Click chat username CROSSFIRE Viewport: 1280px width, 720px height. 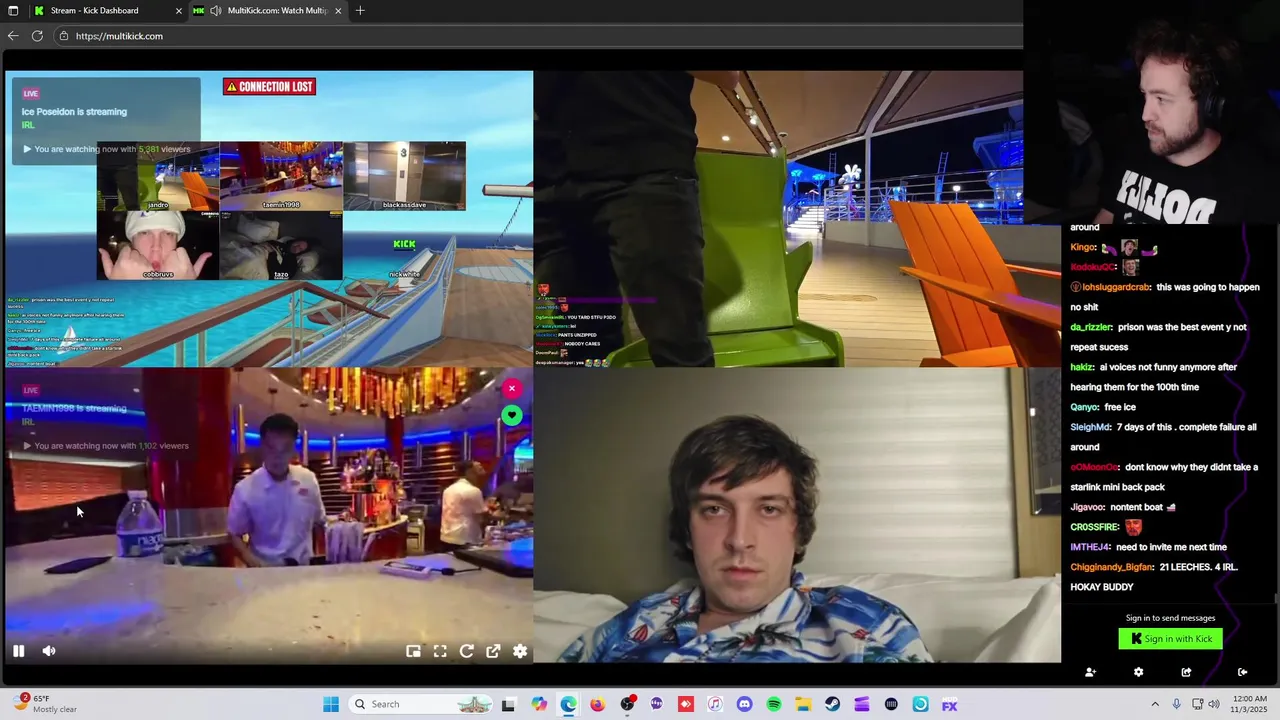click(x=1095, y=527)
